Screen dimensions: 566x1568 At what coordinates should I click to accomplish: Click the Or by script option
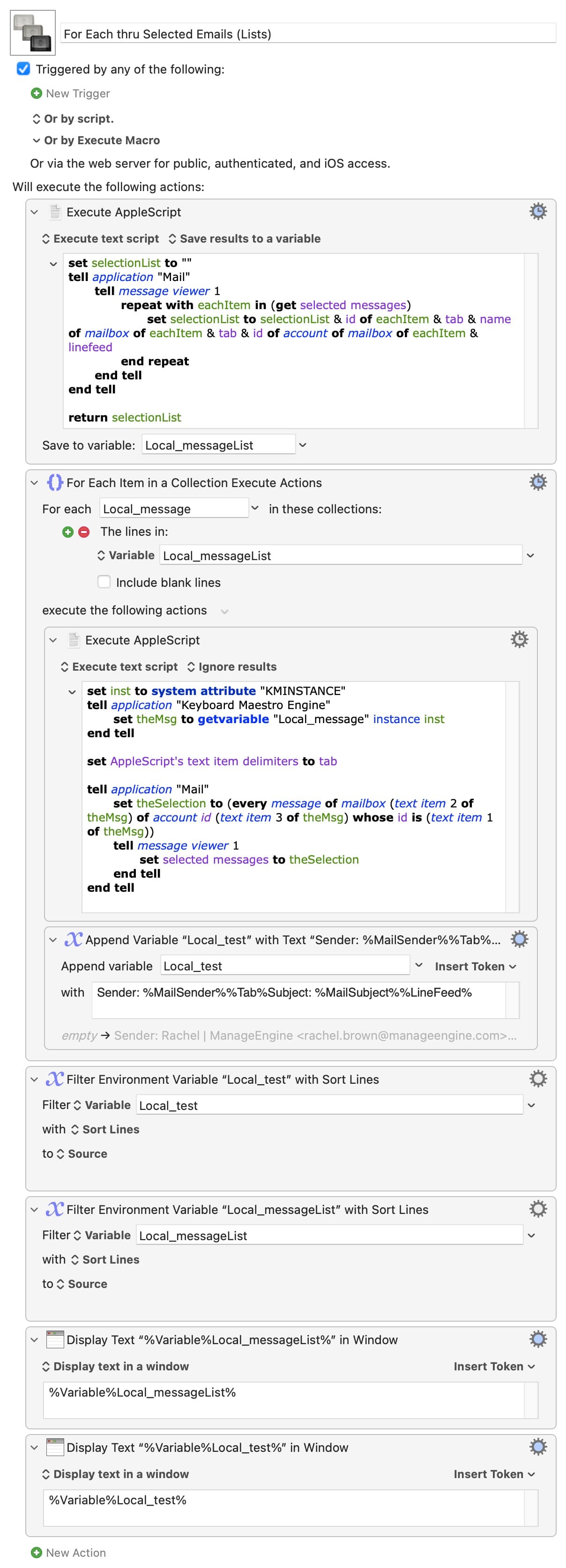[x=73, y=118]
